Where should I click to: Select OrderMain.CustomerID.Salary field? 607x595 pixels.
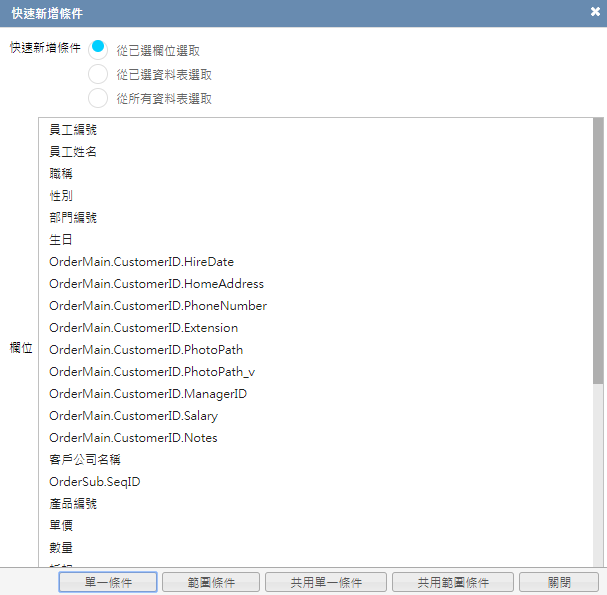133,416
